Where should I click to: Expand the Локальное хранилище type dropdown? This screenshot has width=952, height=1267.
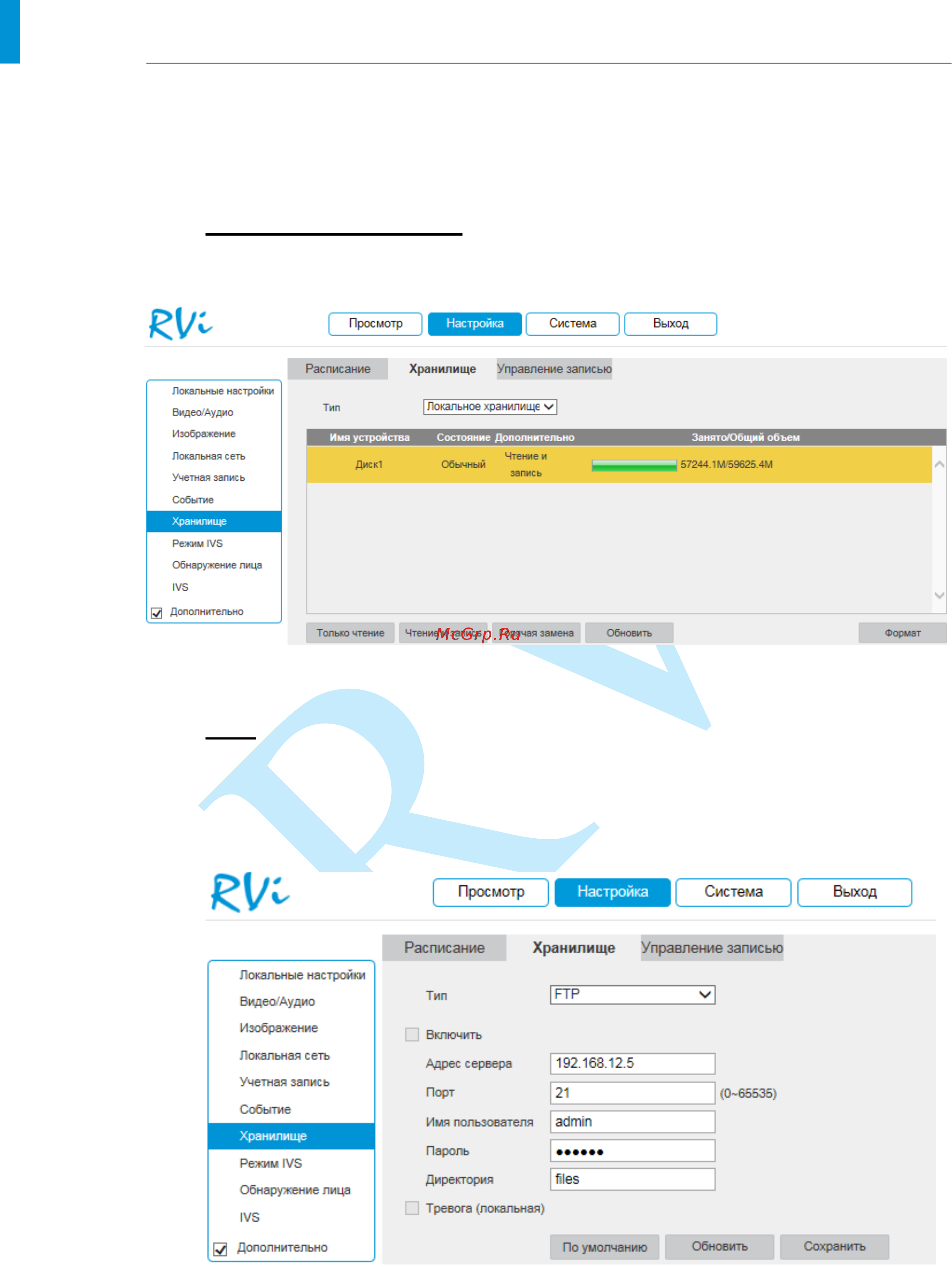coord(490,407)
